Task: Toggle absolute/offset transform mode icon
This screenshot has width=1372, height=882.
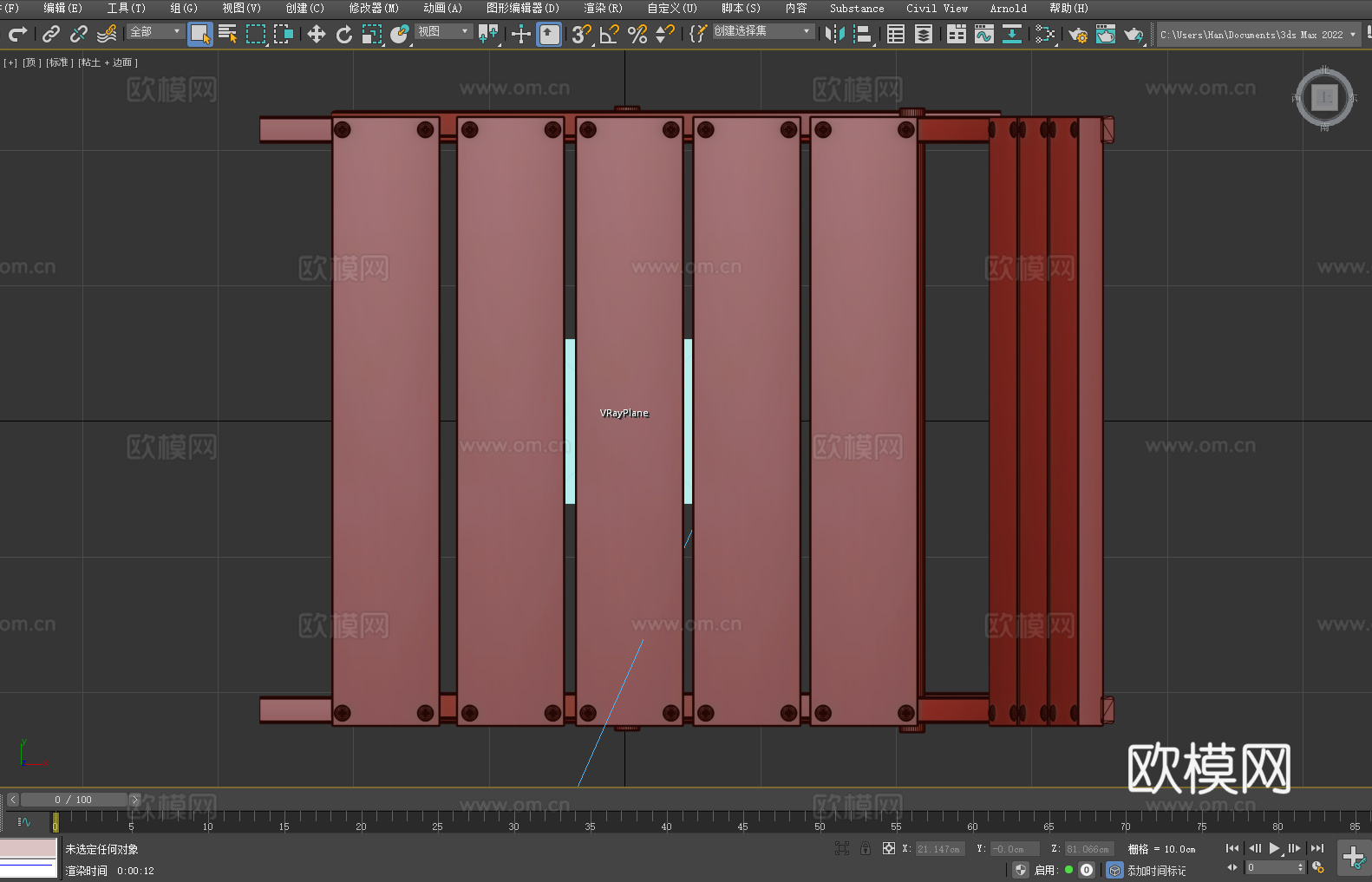Action: tap(889, 848)
